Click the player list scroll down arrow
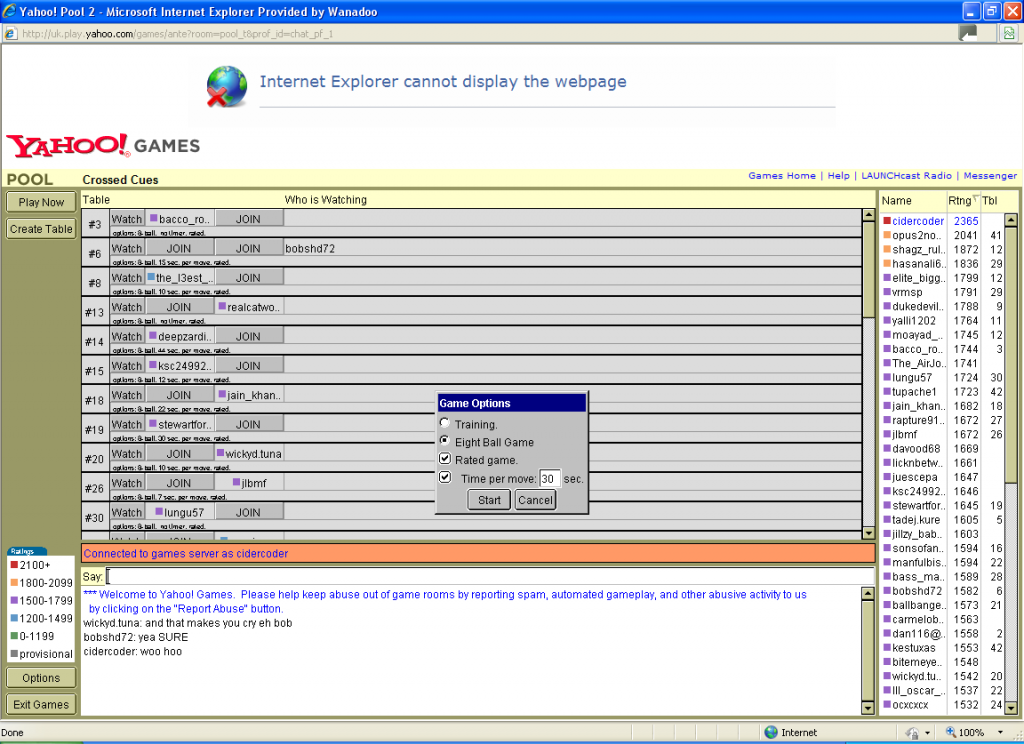 pyautogui.click(x=1011, y=707)
